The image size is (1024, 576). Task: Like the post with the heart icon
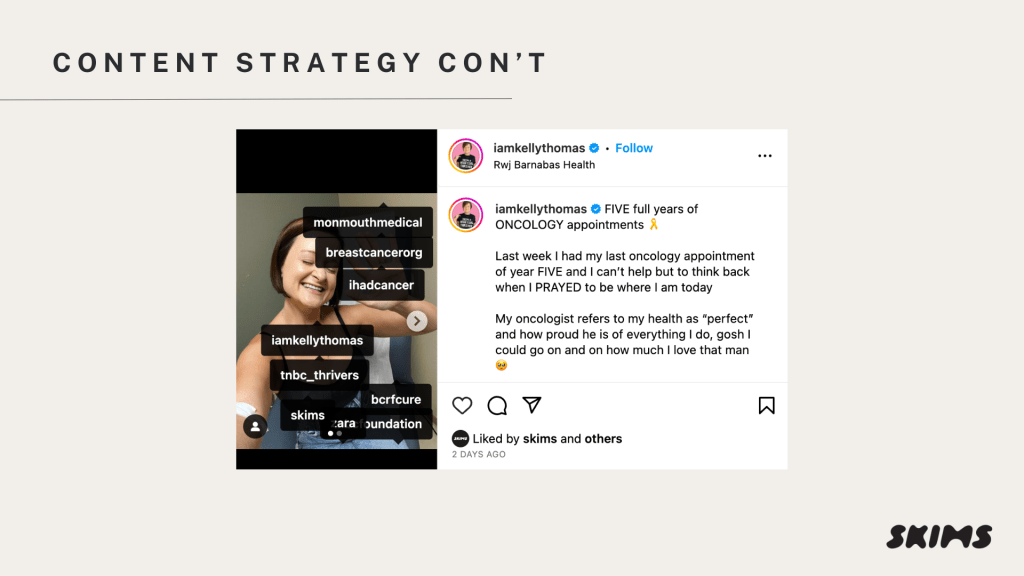pos(462,406)
